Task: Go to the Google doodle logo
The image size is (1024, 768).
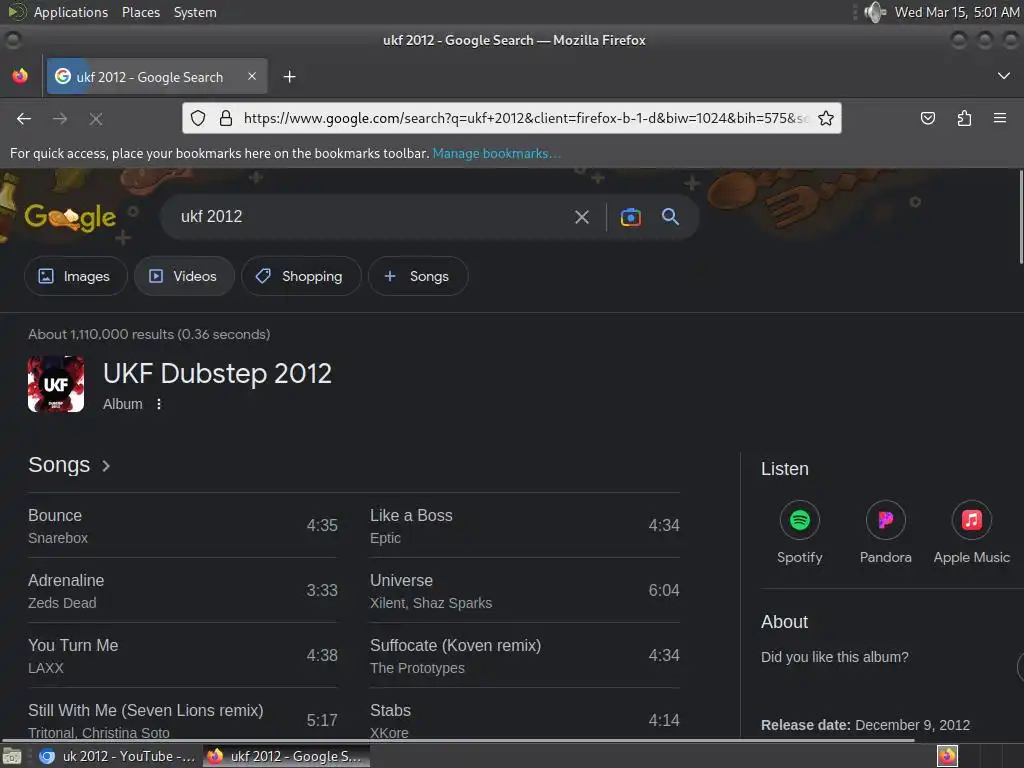Action: [70, 217]
